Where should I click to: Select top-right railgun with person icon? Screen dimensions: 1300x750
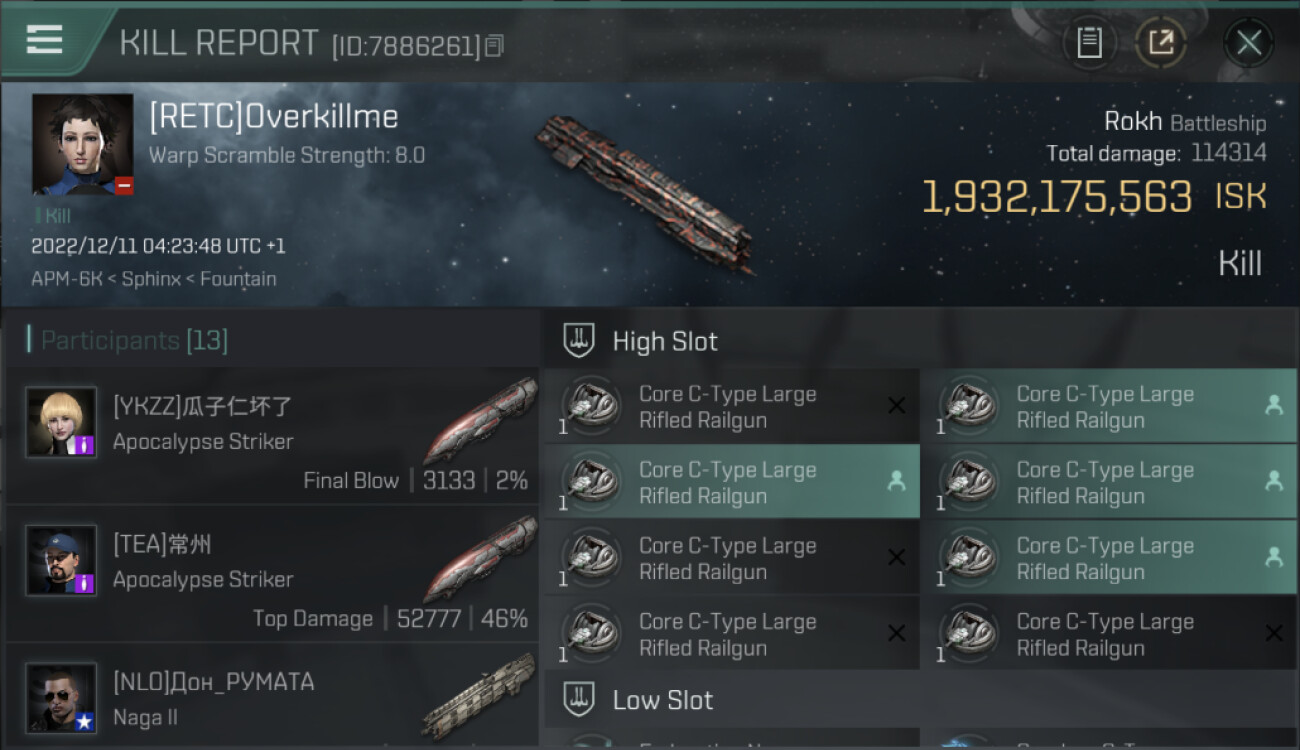coord(1109,406)
